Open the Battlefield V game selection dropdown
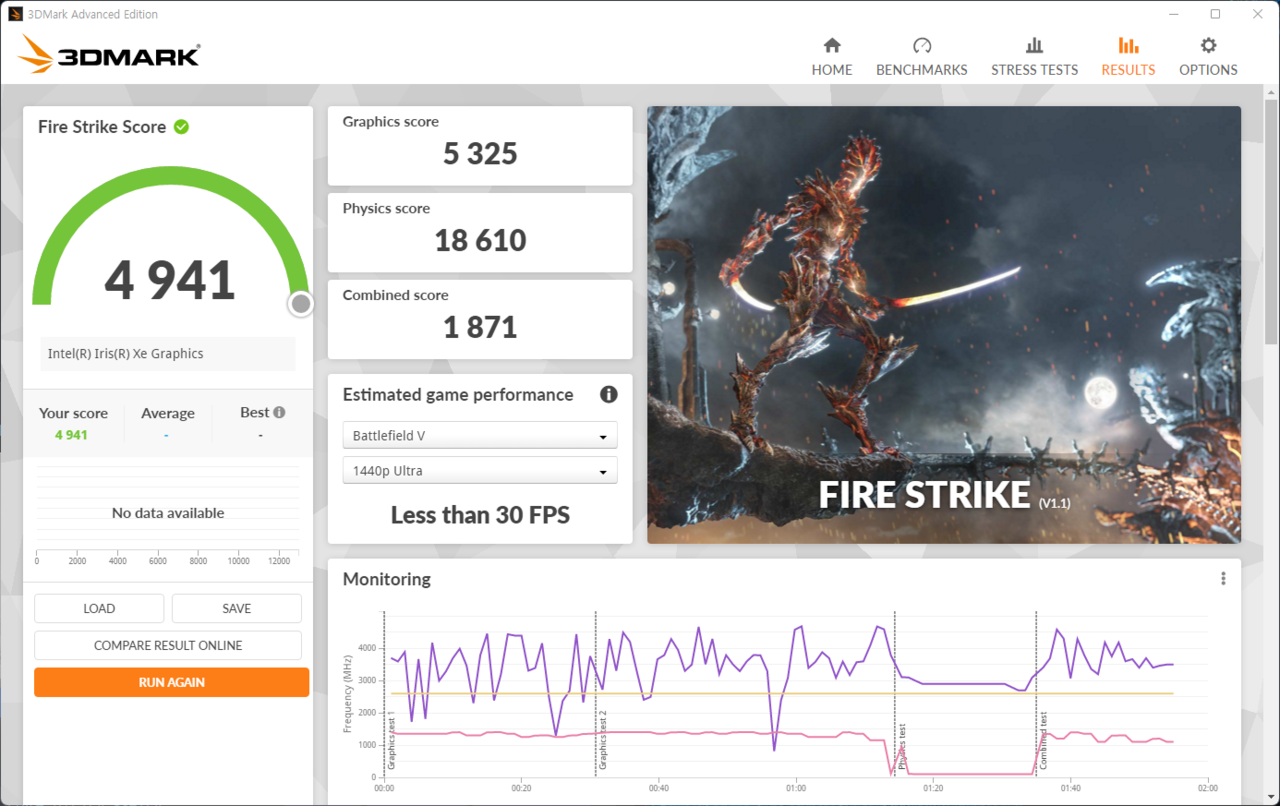Viewport: 1280px width, 806px height. pyautogui.click(x=479, y=435)
